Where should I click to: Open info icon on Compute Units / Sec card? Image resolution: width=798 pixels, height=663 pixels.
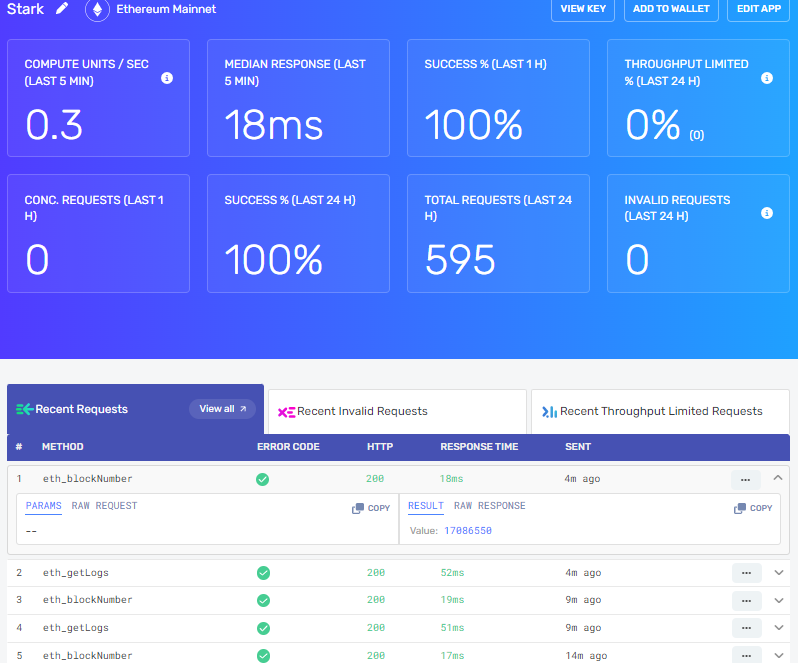pyautogui.click(x=167, y=78)
